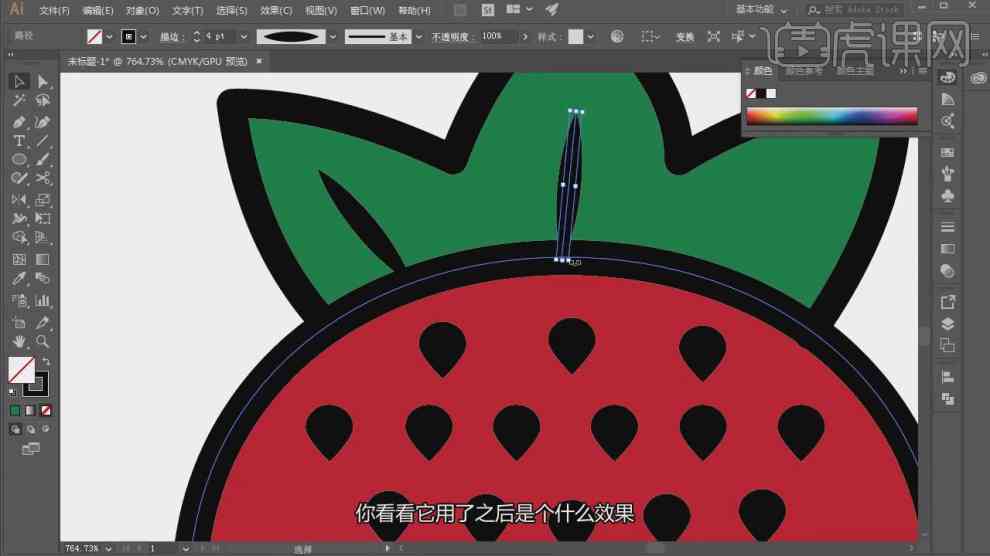Select the Mesh tool
Image resolution: width=990 pixels, height=556 pixels.
(18, 259)
